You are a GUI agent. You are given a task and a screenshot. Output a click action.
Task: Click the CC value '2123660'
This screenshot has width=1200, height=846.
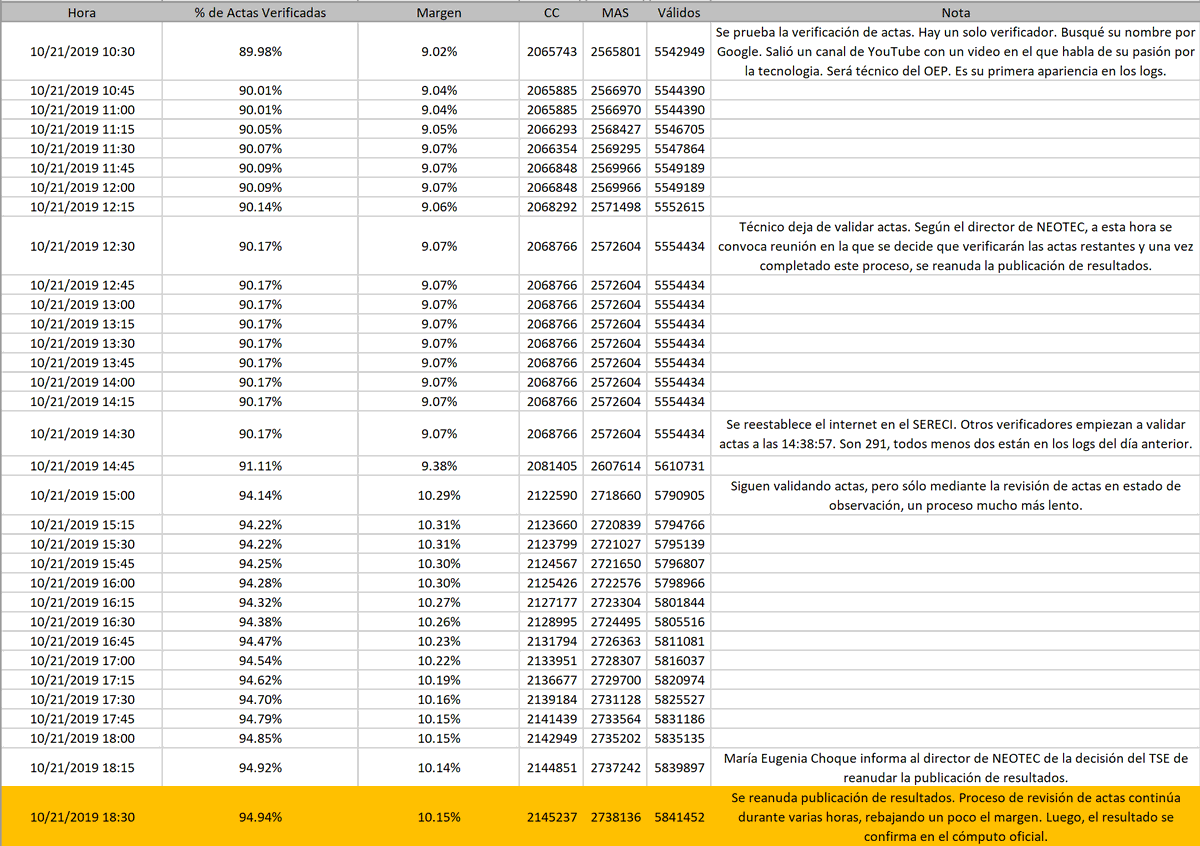(551, 524)
